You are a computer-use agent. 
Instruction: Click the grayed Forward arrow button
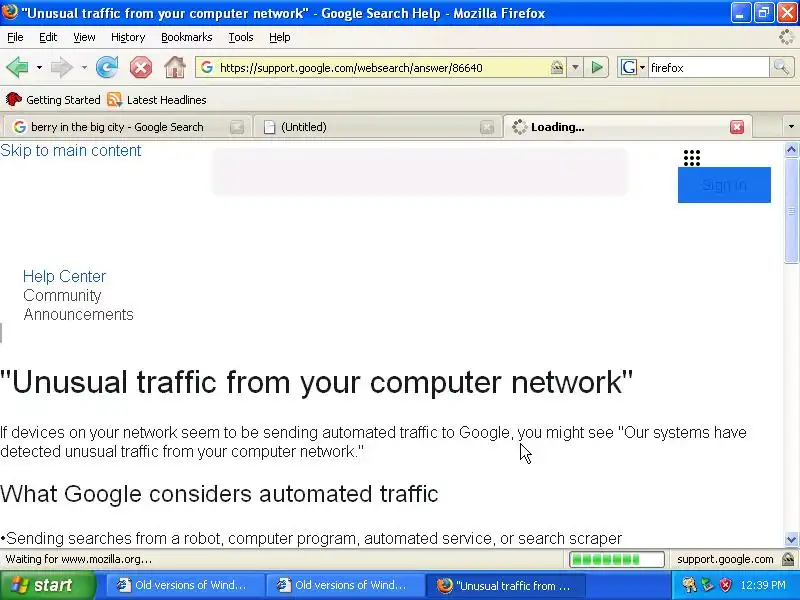[x=62, y=67]
